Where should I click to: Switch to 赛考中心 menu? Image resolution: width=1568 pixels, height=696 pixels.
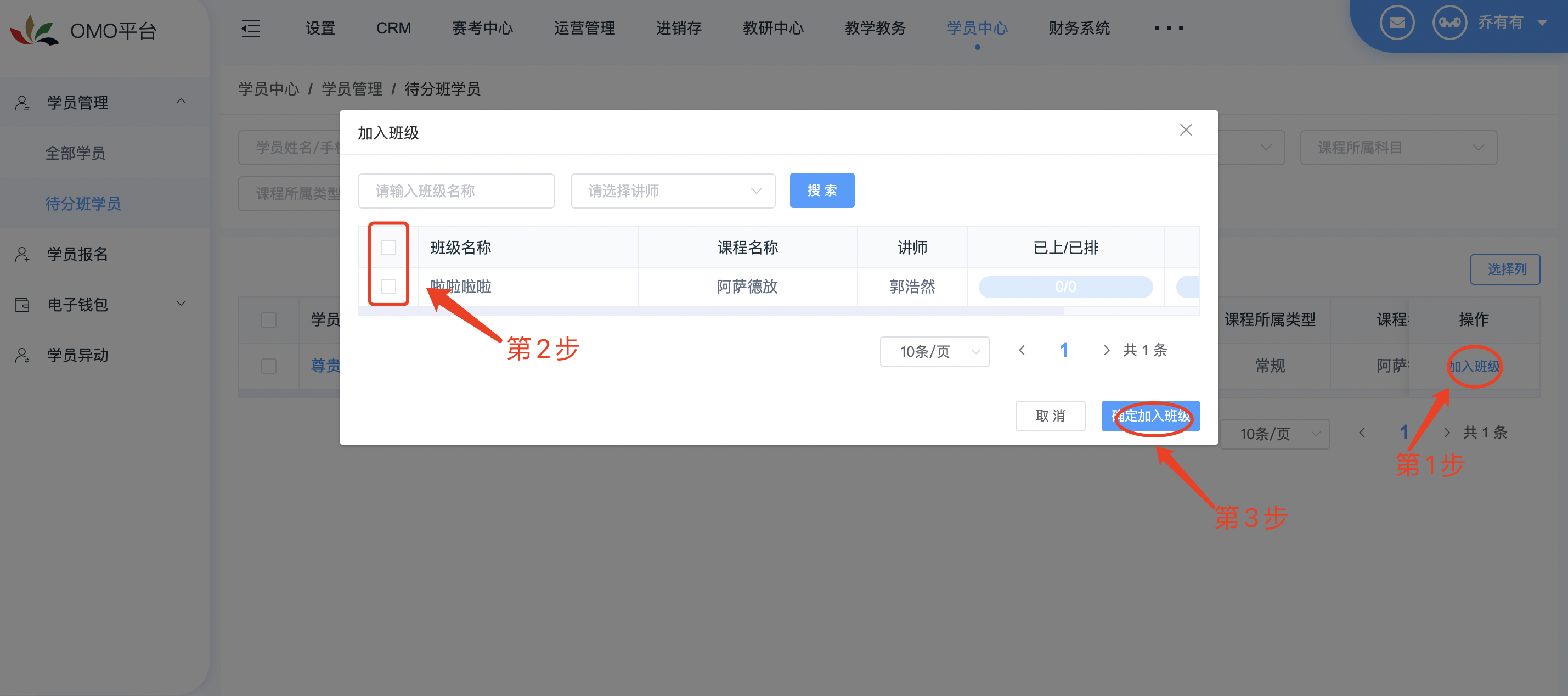click(x=482, y=28)
